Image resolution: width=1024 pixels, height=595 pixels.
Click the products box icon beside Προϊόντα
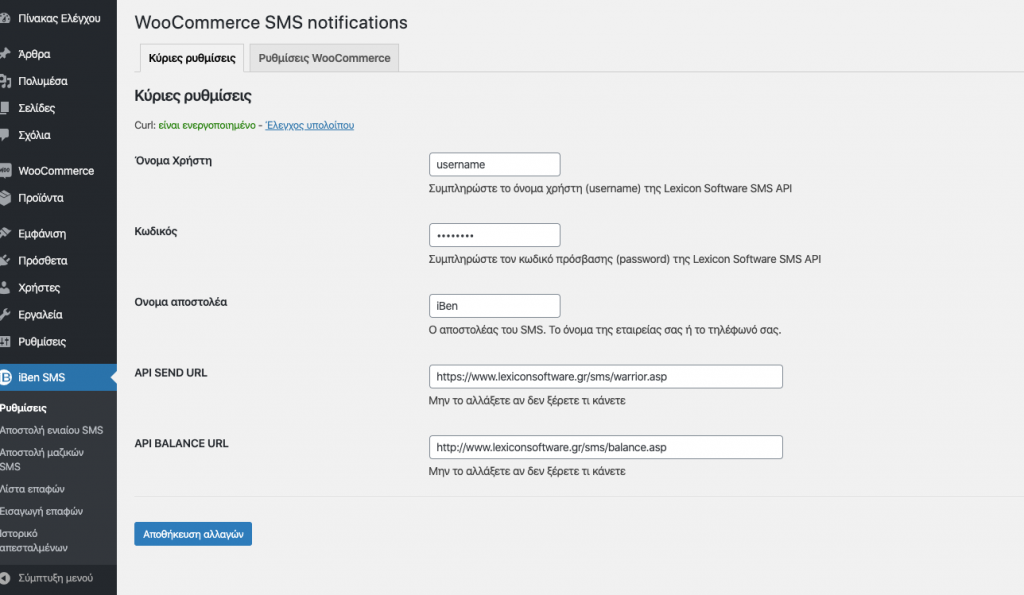[5, 198]
